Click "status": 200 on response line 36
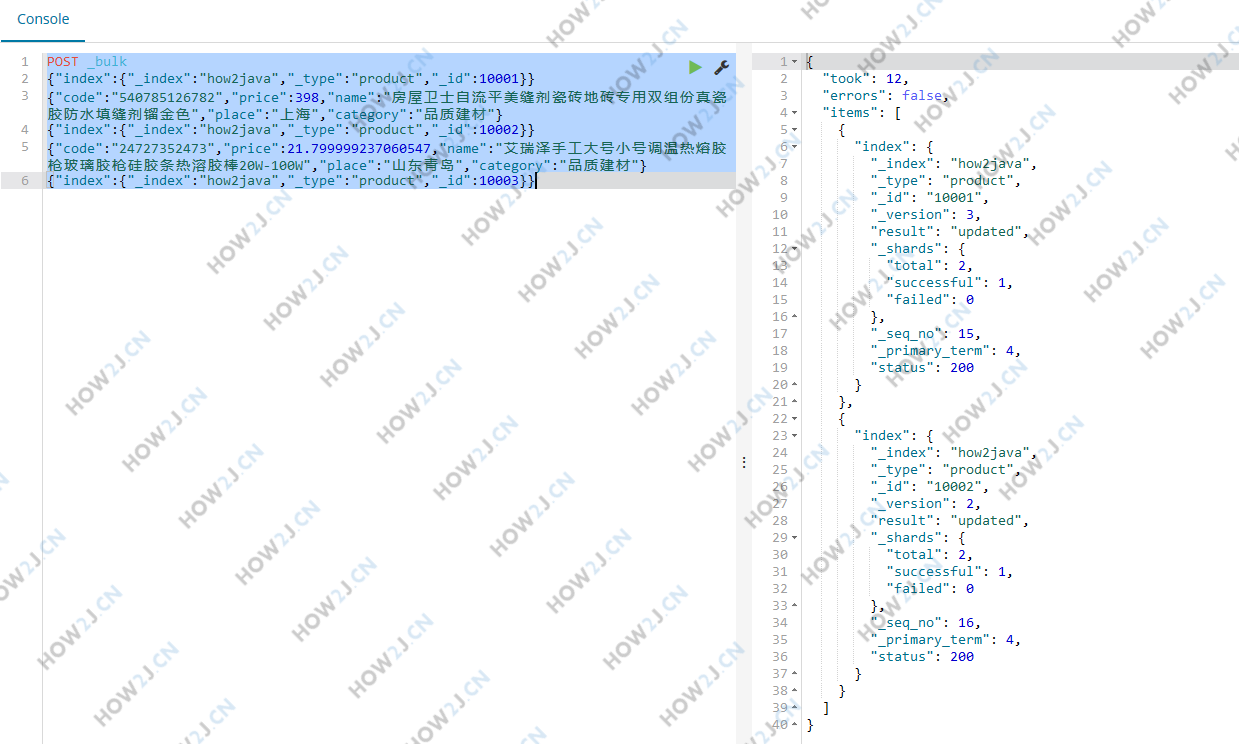The height and width of the screenshot is (744, 1239). click(921, 657)
